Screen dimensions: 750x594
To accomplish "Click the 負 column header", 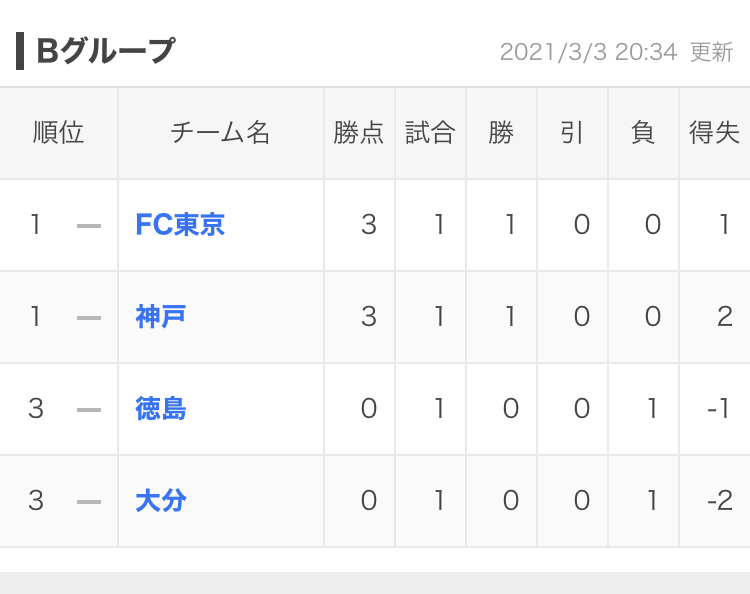I will tap(643, 133).
